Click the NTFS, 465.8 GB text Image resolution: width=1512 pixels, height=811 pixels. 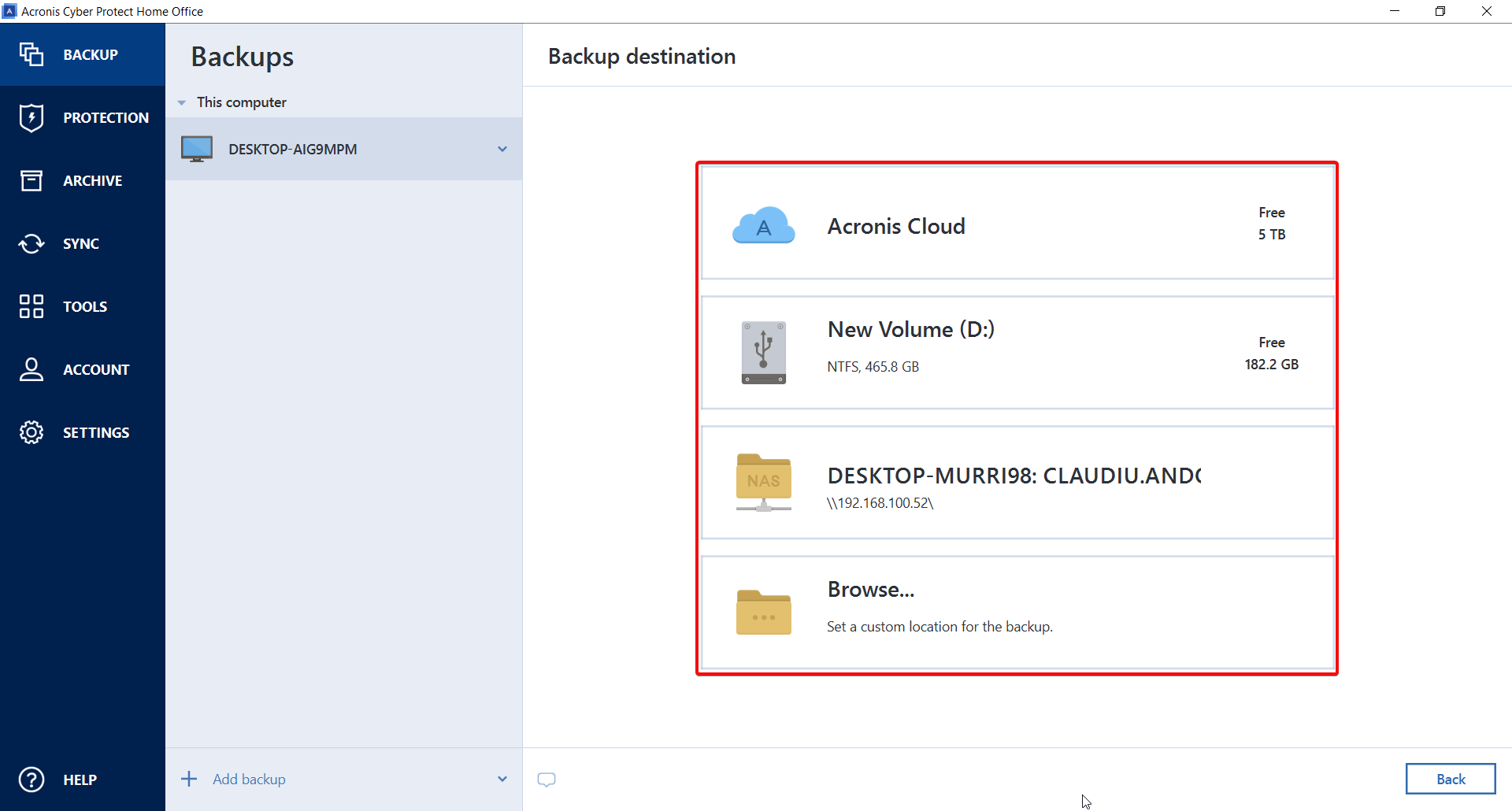click(x=873, y=367)
